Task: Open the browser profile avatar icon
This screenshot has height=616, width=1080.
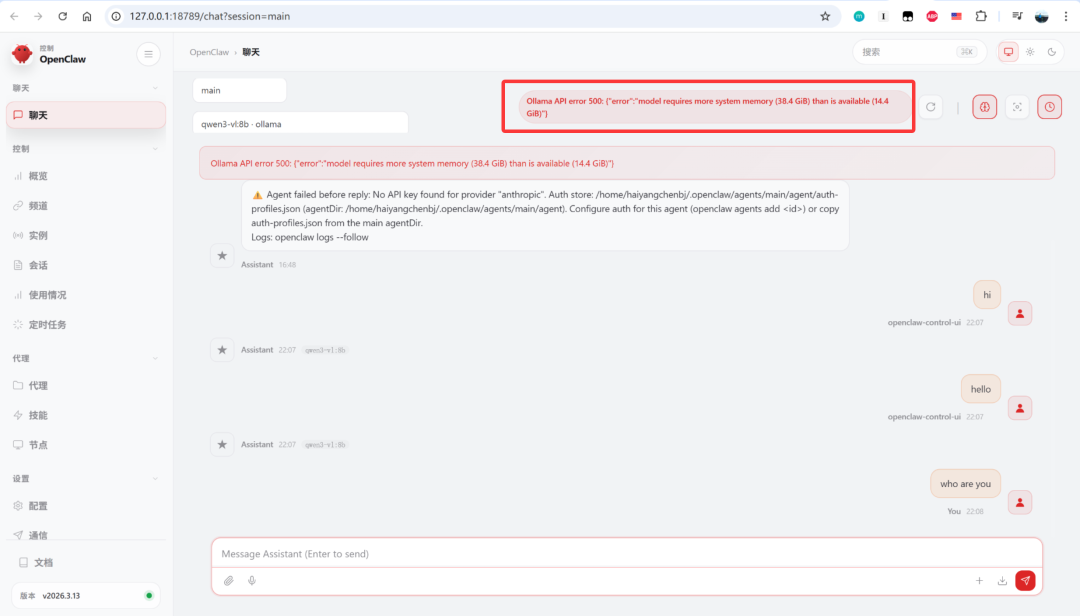Action: tap(1041, 17)
